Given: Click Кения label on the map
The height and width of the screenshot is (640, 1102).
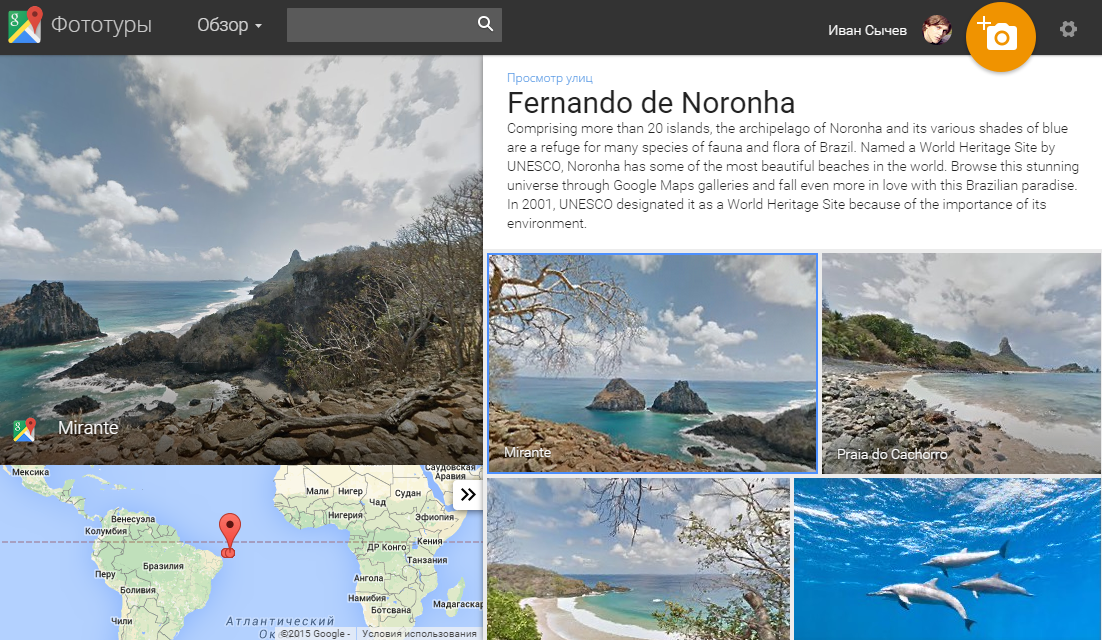Looking at the screenshot, I should coord(429,541).
